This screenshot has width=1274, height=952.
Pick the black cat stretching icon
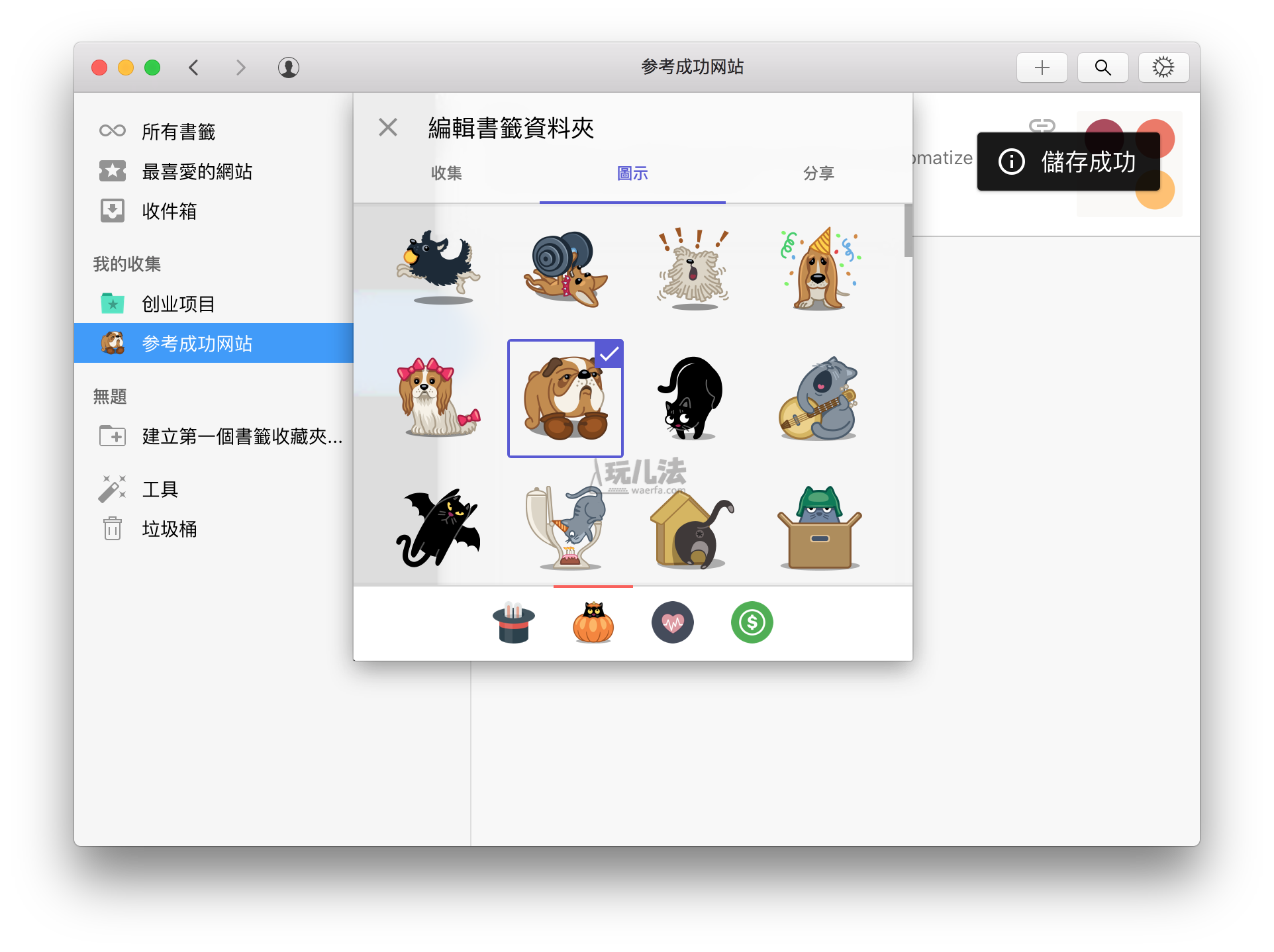[x=691, y=398]
